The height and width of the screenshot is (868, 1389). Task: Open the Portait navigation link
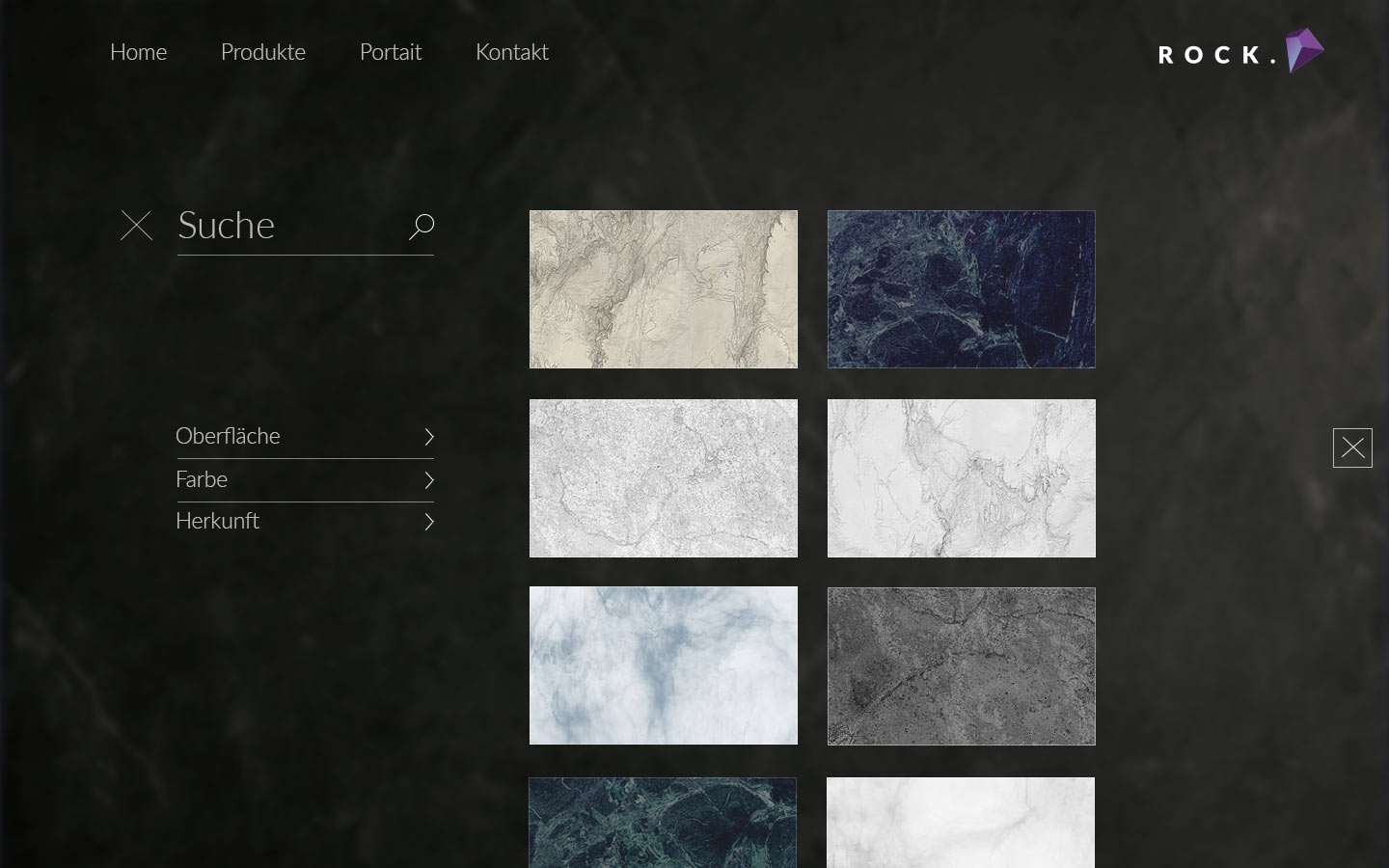(390, 52)
